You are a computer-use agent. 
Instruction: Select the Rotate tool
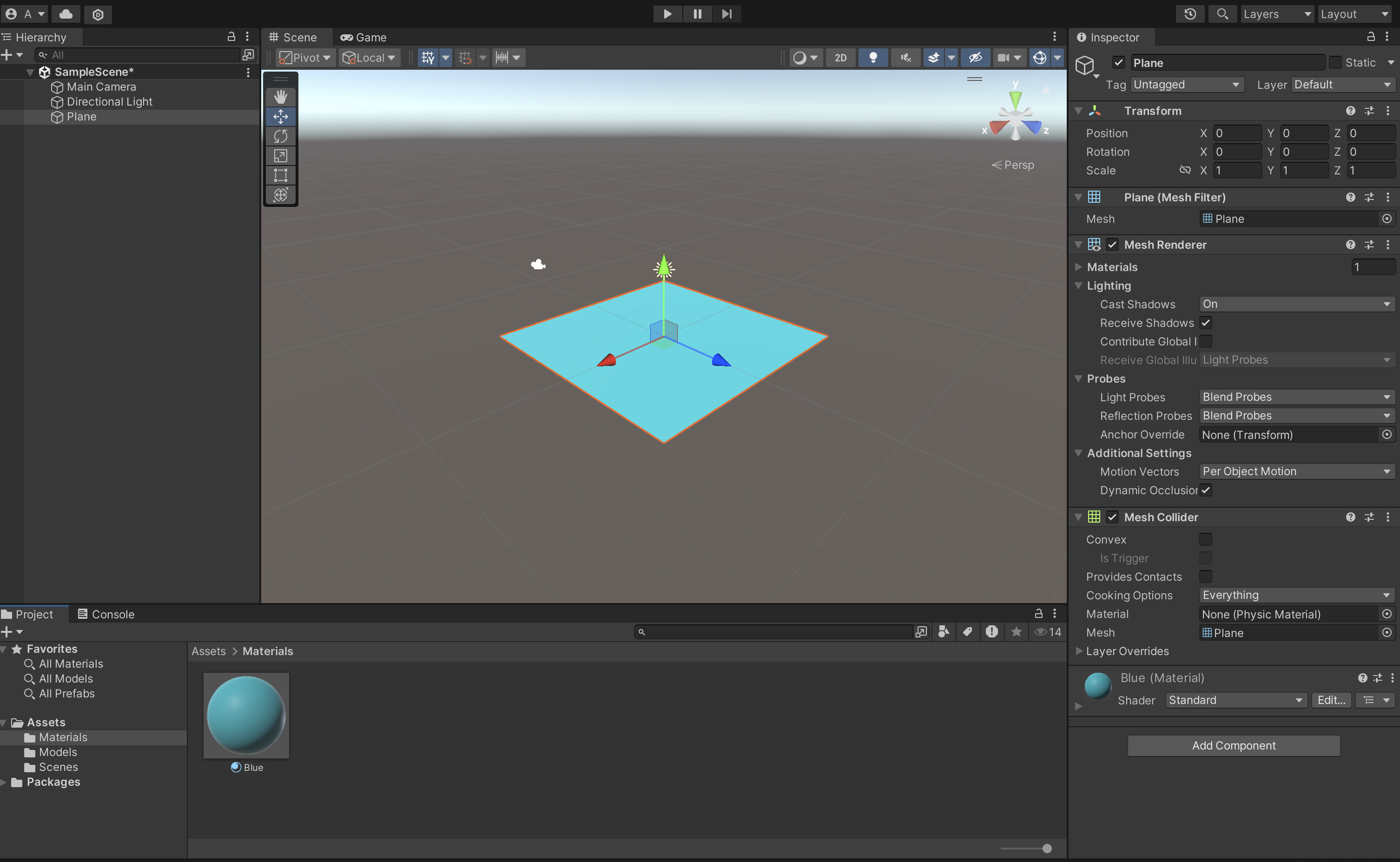pyautogui.click(x=280, y=136)
